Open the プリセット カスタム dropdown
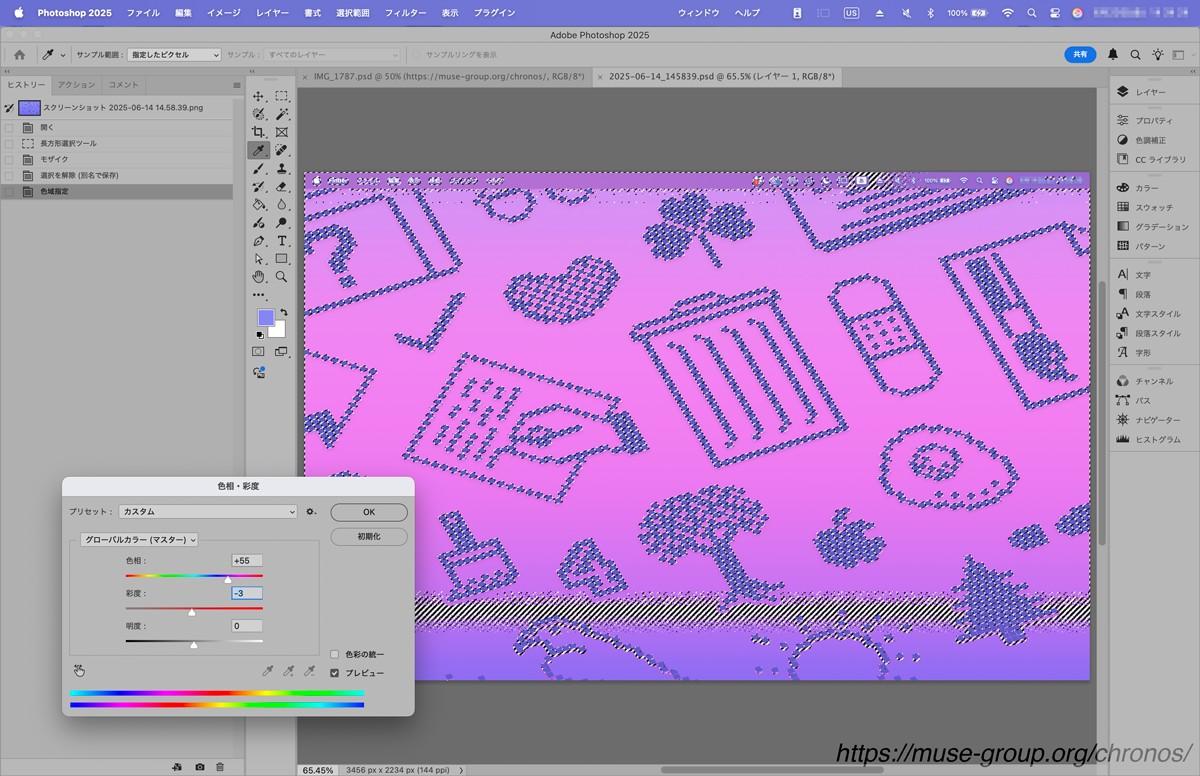1200x776 pixels. pyautogui.click(x=208, y=511)
